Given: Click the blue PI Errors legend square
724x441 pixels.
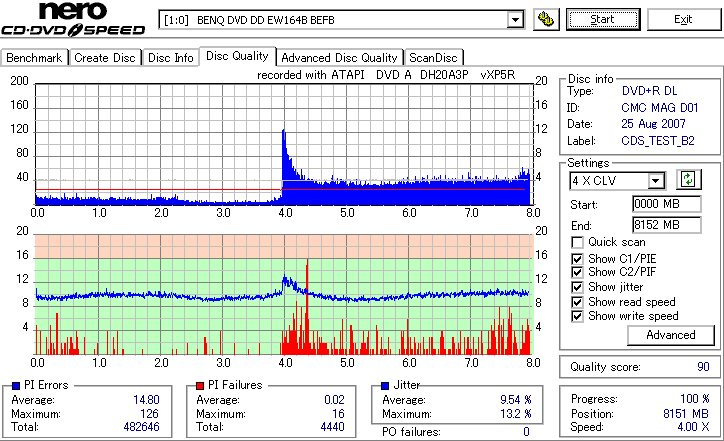Looking at the screenshot, I should (16, 386).
